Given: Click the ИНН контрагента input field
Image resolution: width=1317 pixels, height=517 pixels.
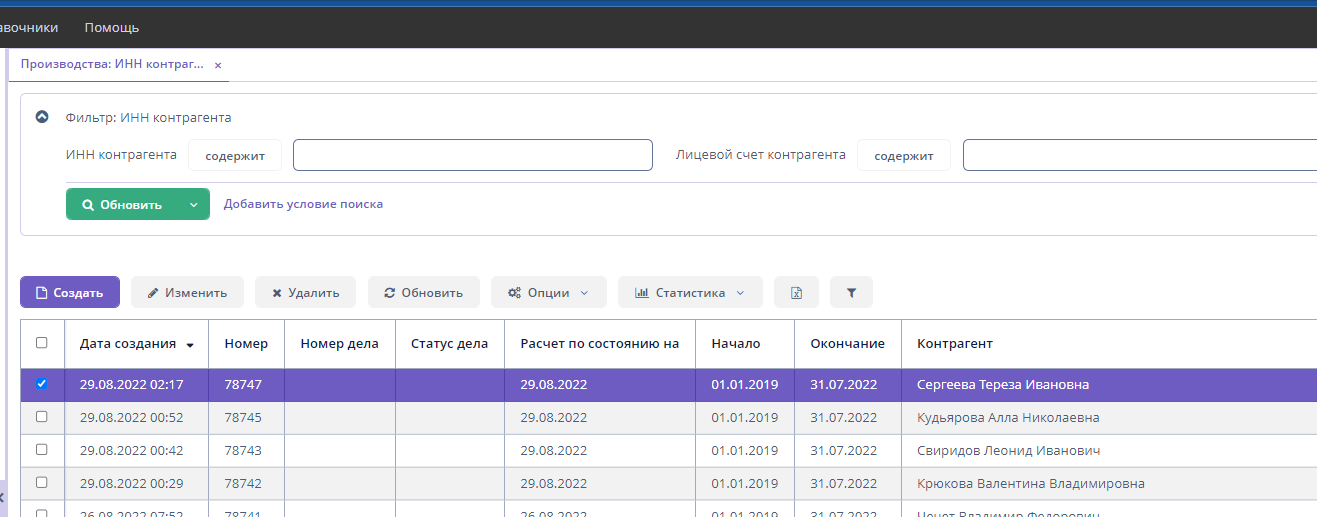Looking at the screenshot, I should 472,155.
